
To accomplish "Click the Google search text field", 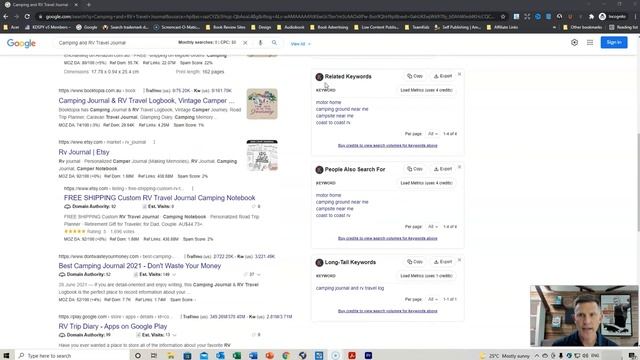I will [x=116, y=43].
